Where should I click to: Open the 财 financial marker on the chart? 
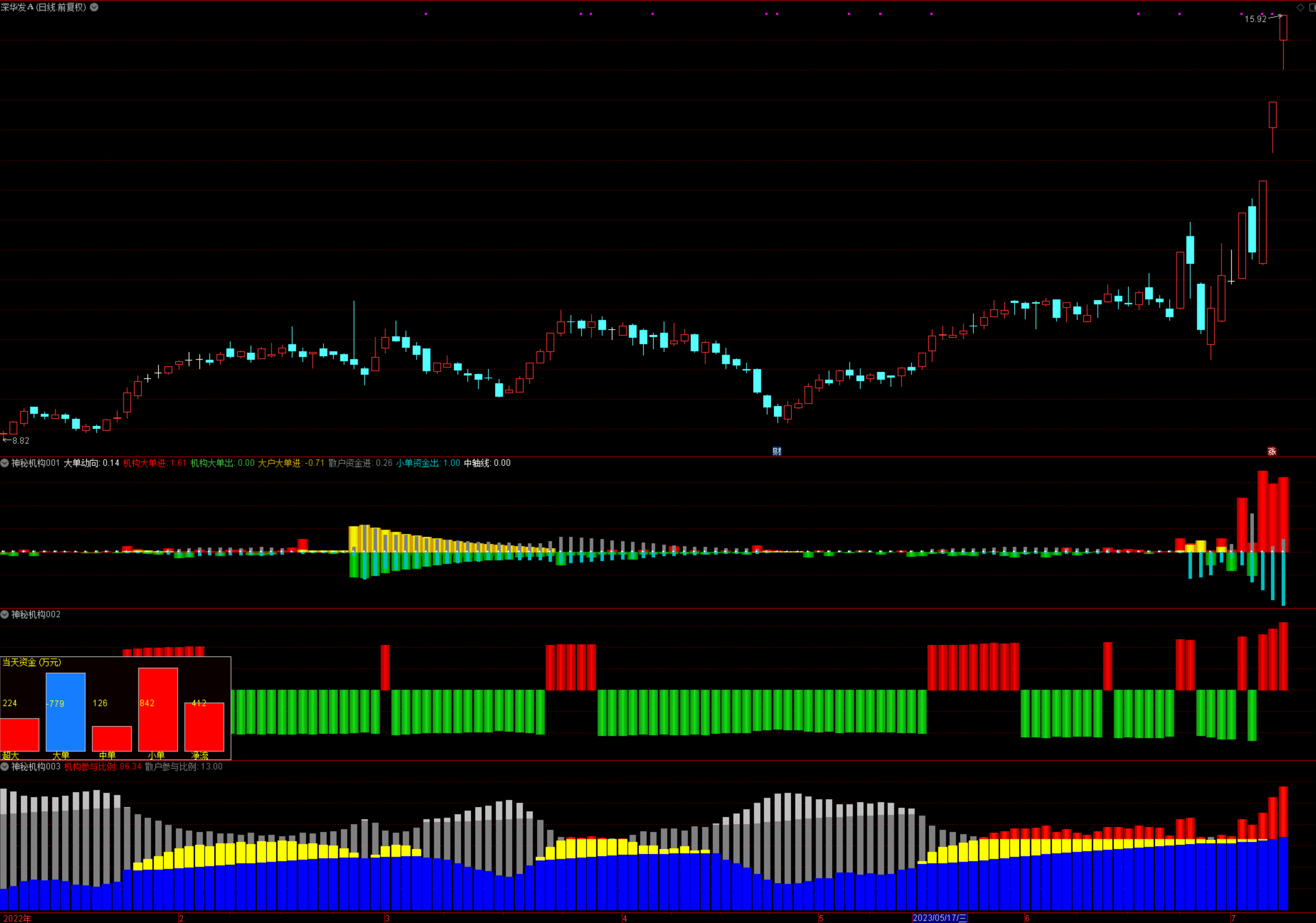[777, 451]
